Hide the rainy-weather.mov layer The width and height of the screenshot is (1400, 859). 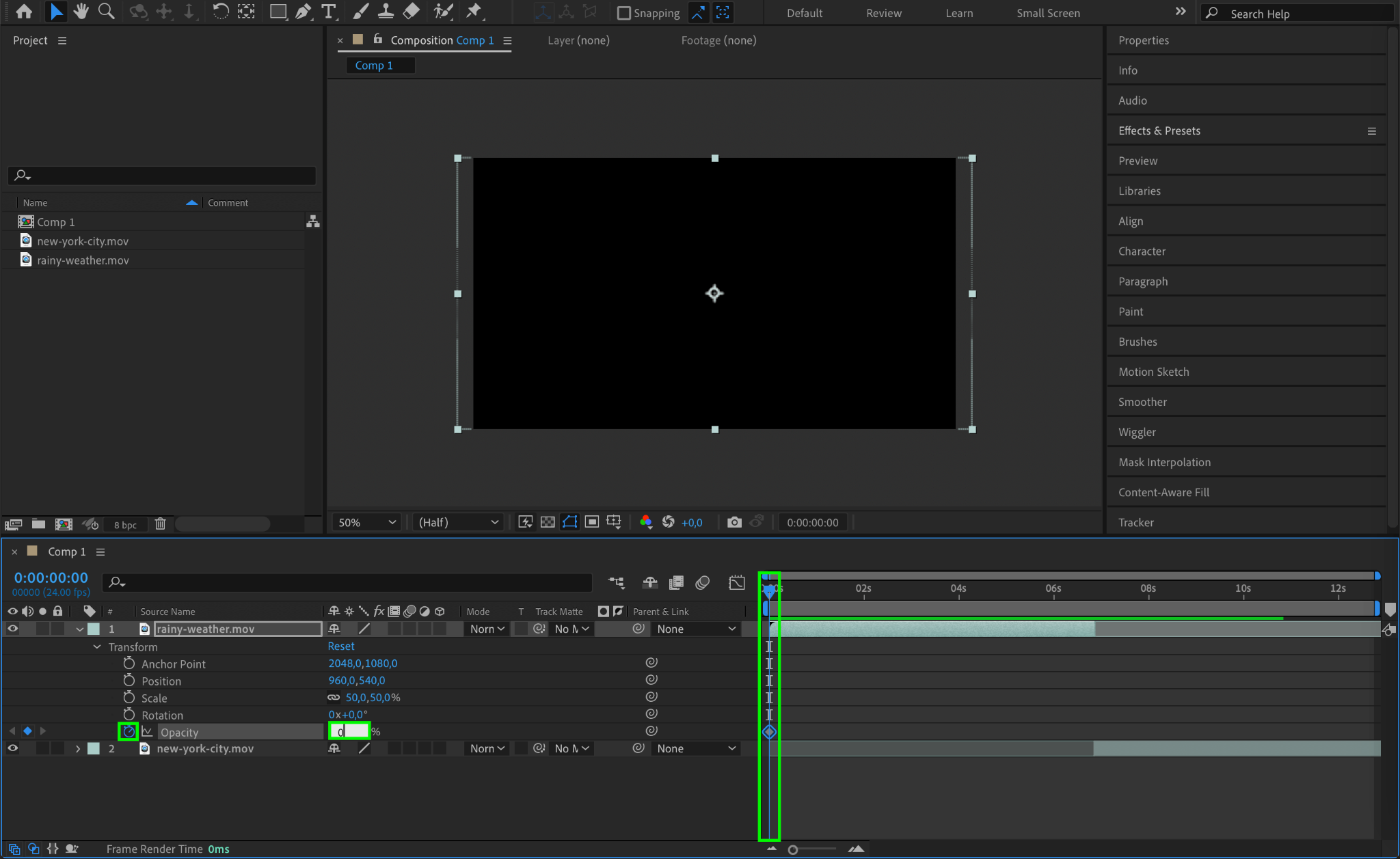pos(12,629)
